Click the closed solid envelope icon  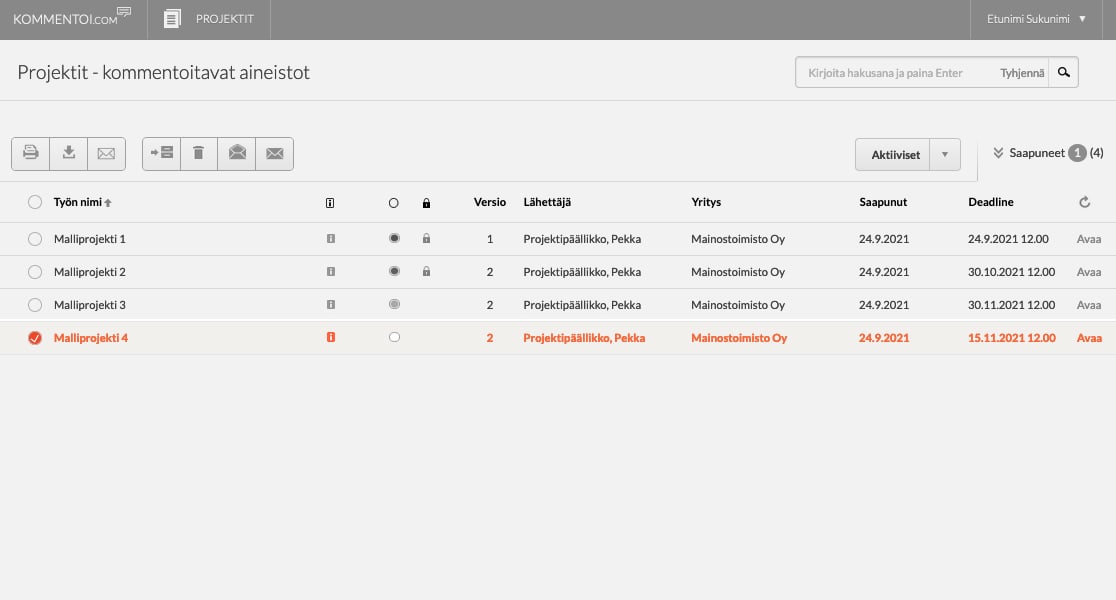click(274, 153)
